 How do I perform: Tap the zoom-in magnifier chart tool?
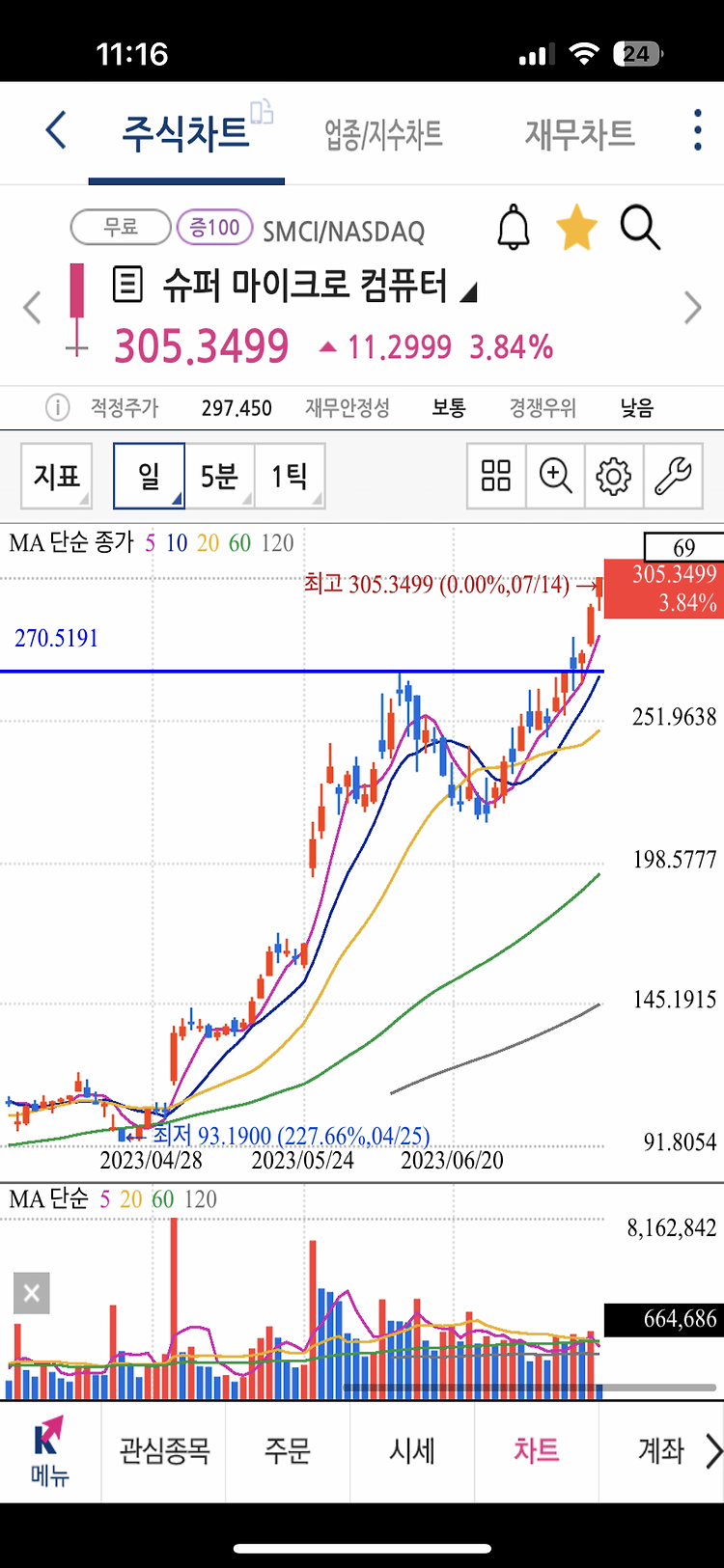click(x=555, y=476)
